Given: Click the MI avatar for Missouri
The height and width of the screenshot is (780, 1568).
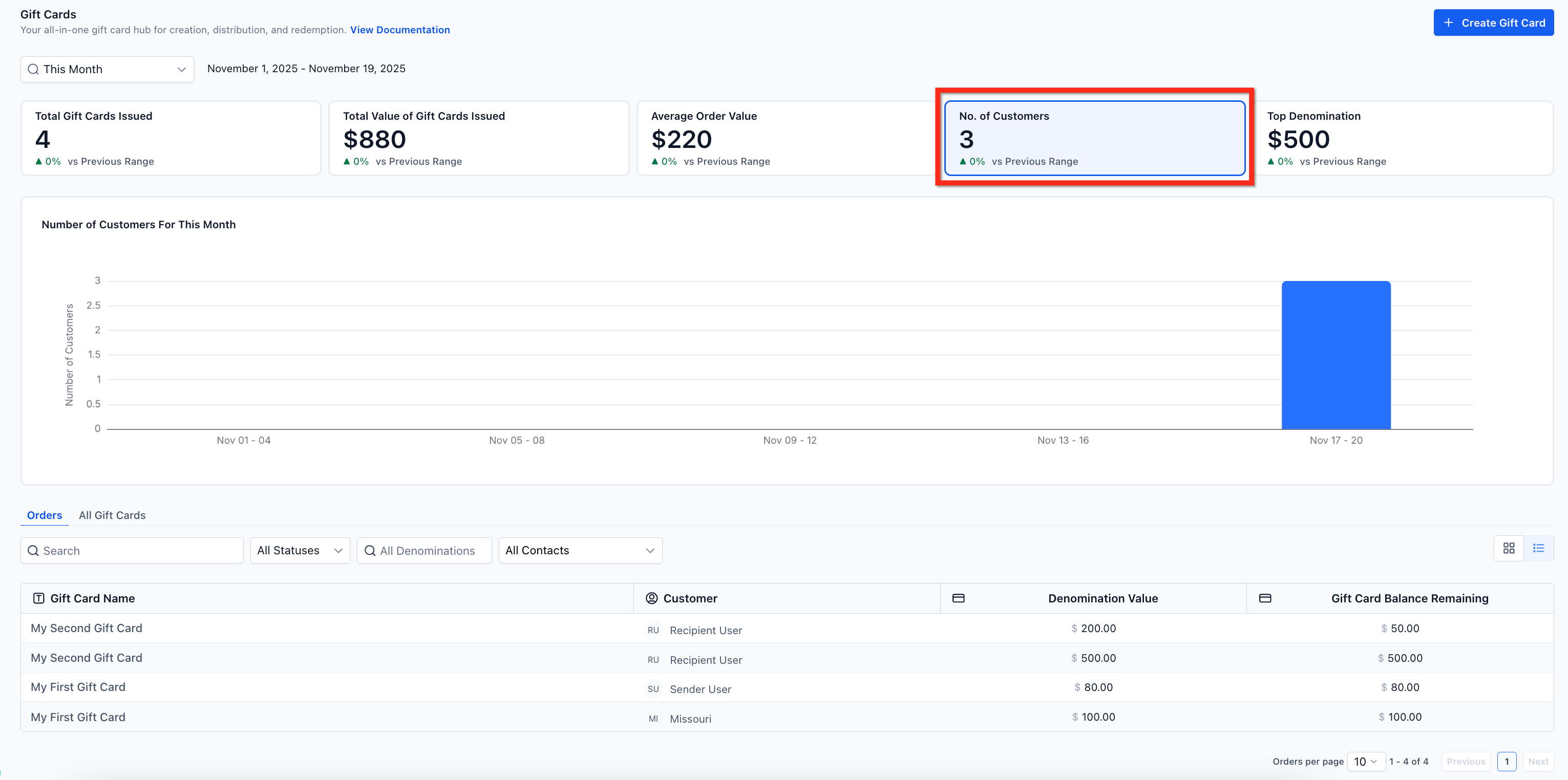Looking at the screenshot, I should pyautogui.click(x=653, y=719).
